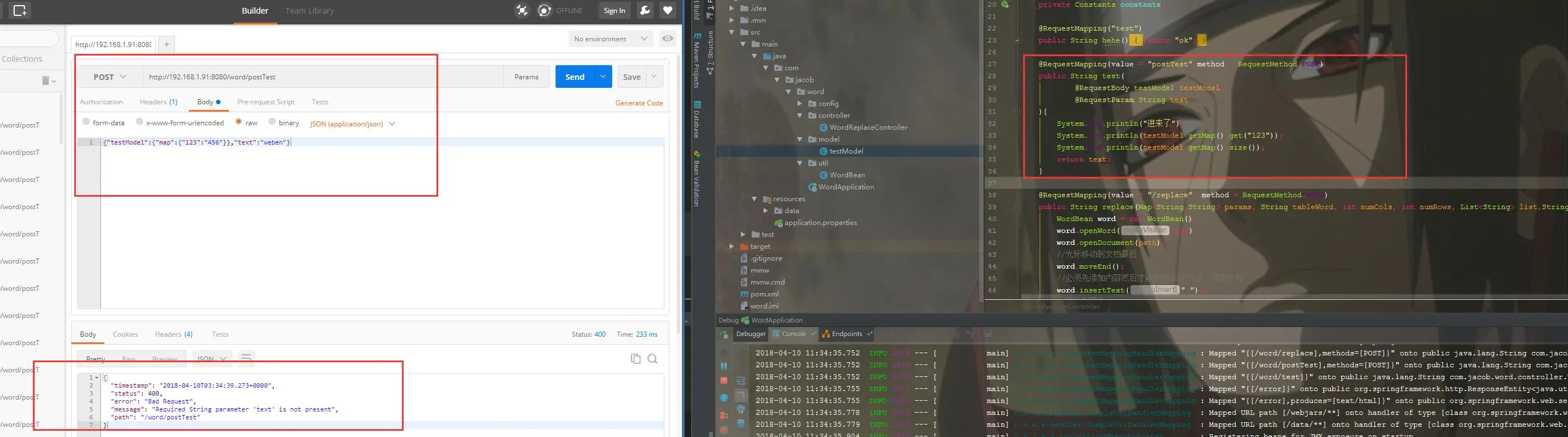The height and width of the screenshot is (437, 1568).
Task: Click the request body JSON editor line
Action: pos(382,142)
